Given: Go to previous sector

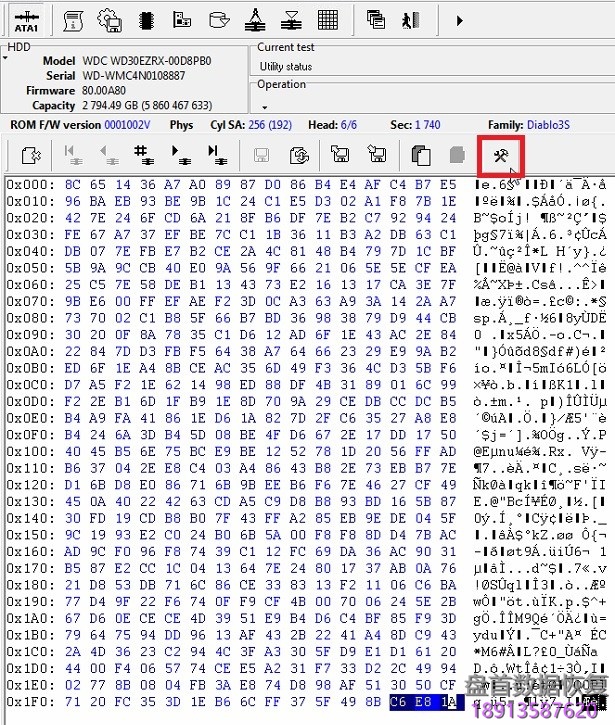Looking at the screenshot, I should (109, 155).
